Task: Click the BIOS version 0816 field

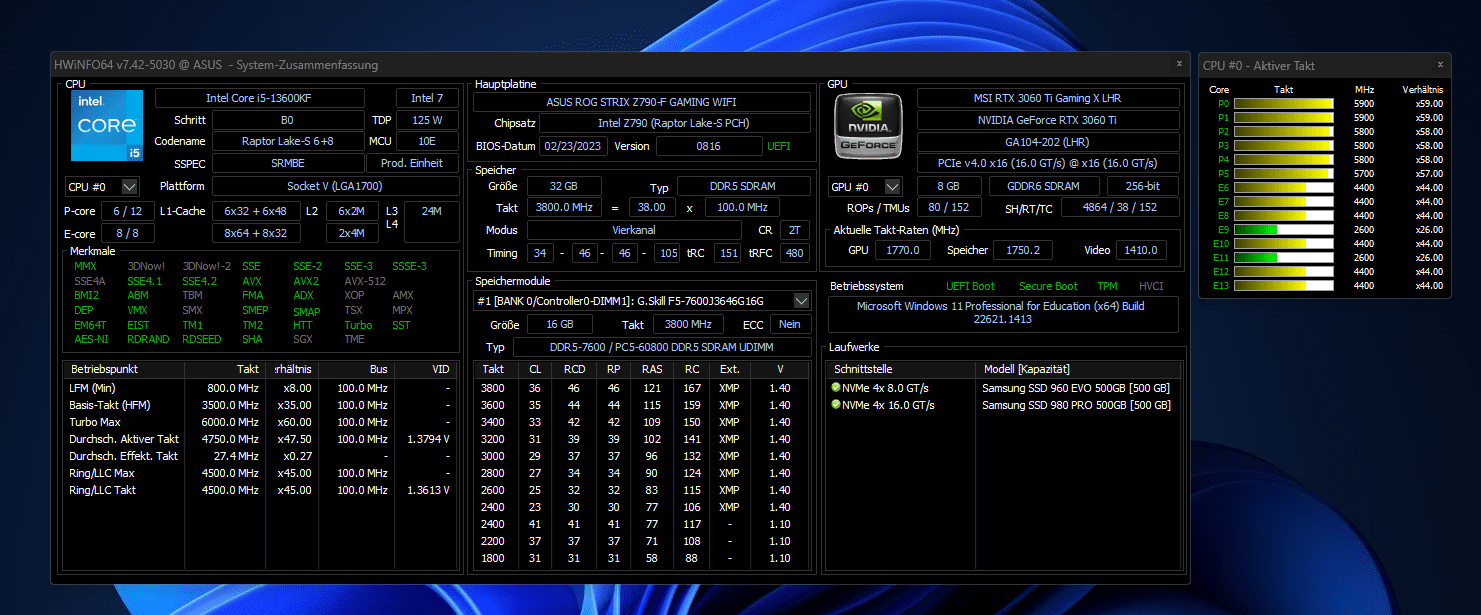Action: [x=708, y=146]
